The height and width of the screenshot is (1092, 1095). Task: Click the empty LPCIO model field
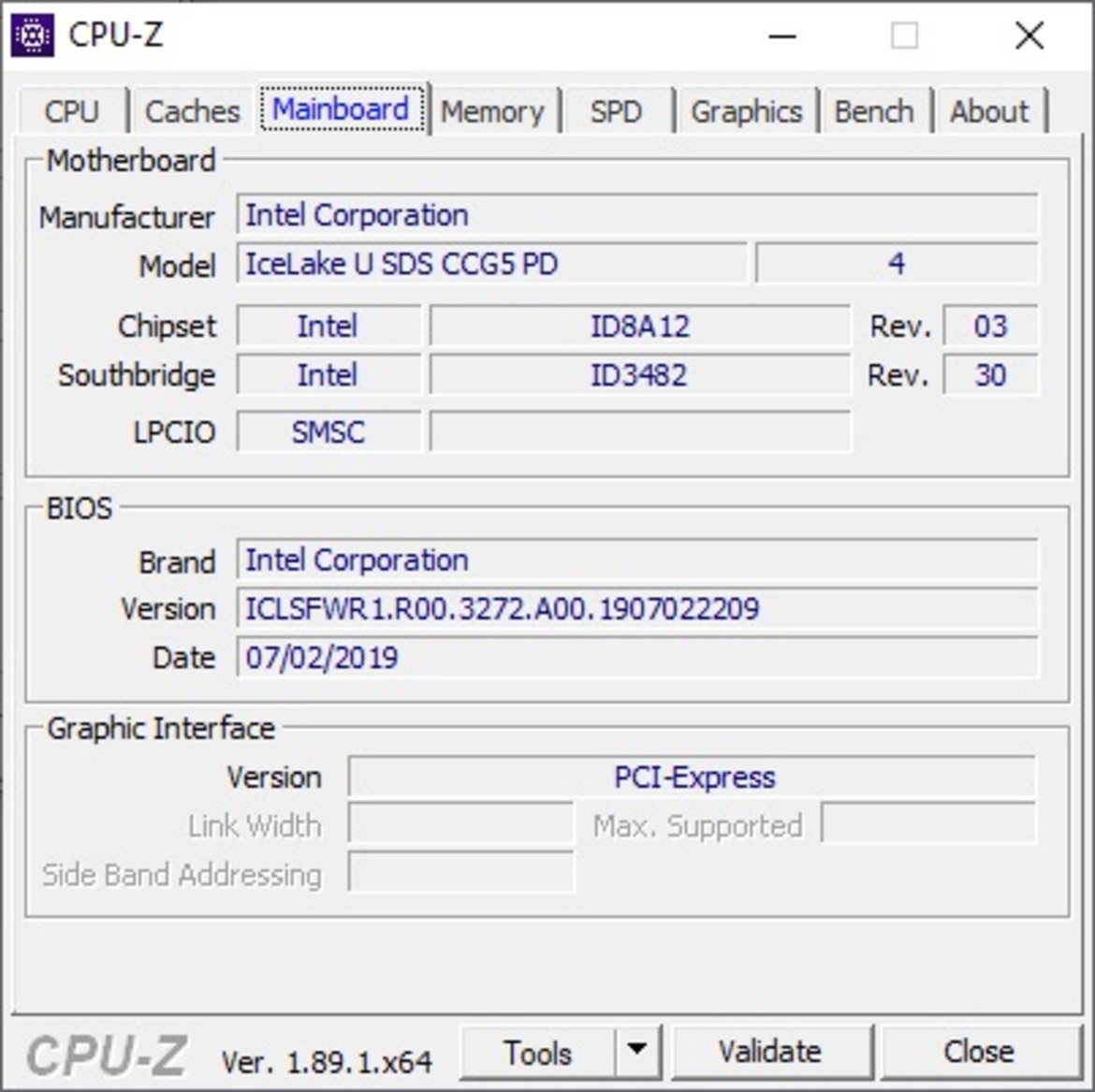[x=640, y=431]
